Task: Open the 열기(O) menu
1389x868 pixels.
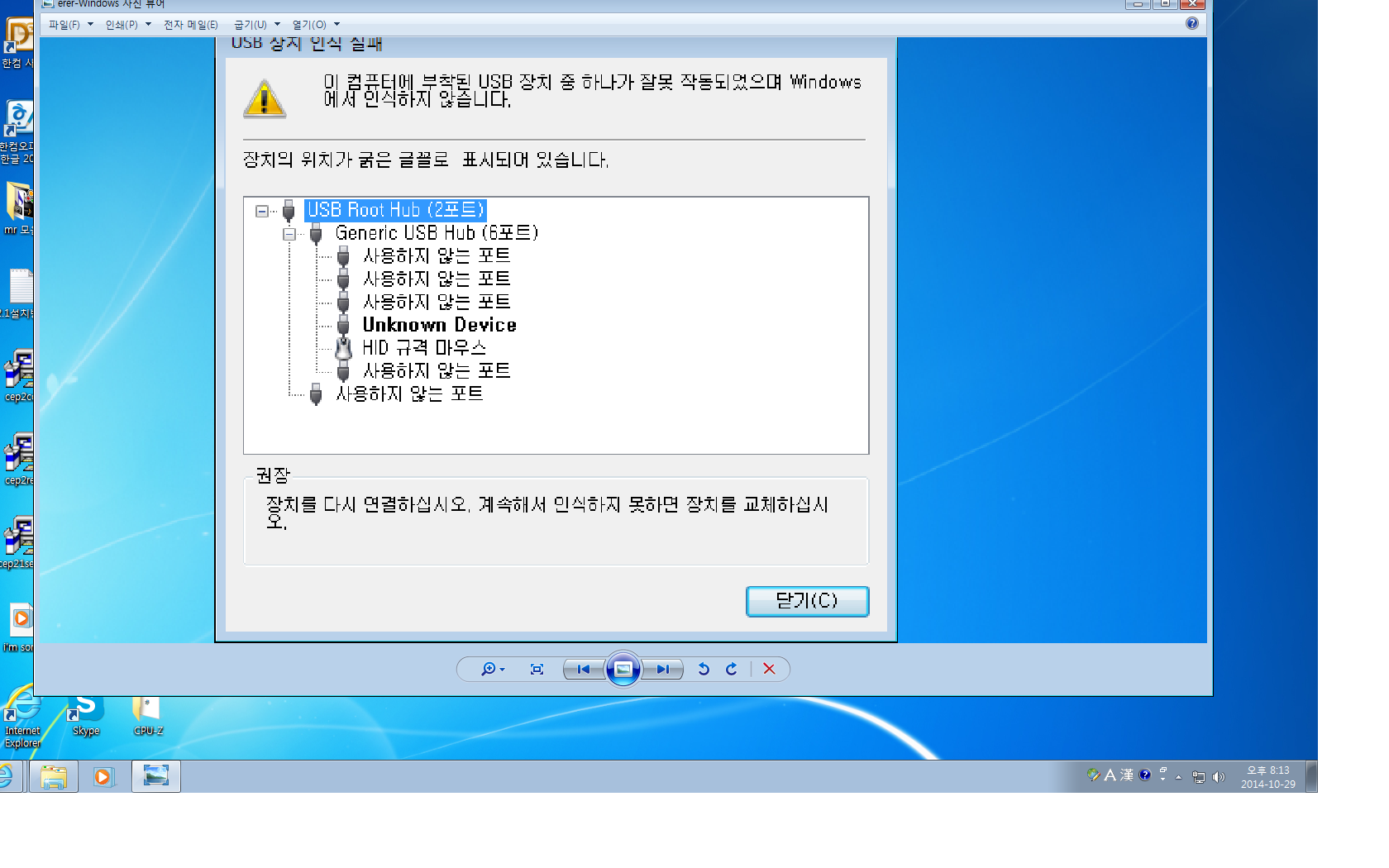Action: 316,25
